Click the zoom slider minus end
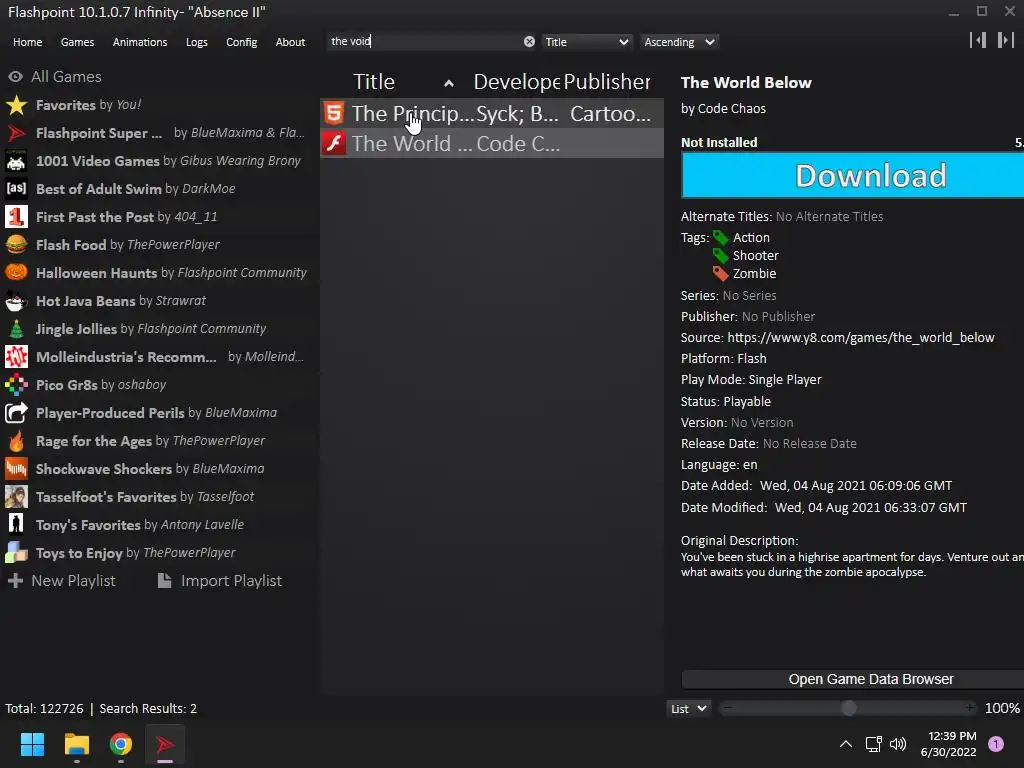 (x=728, y=708)
